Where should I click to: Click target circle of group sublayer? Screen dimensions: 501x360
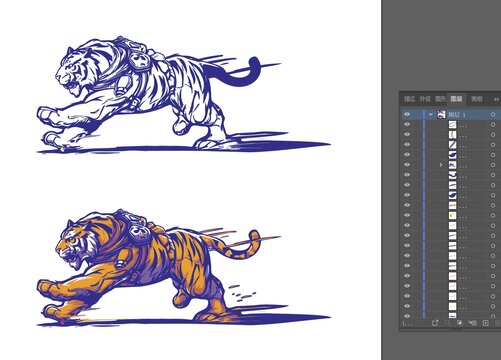(x=493, y=165)
